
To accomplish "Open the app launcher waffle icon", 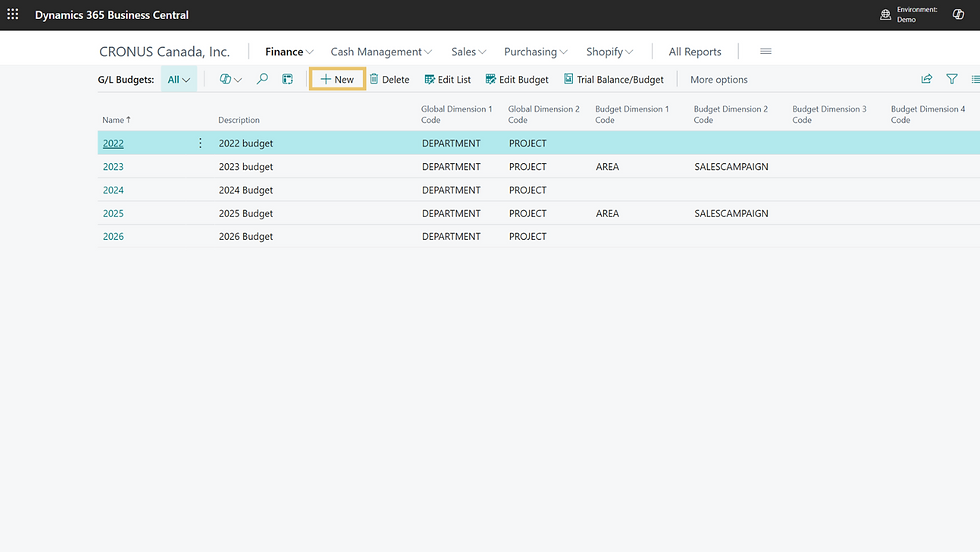I will point(12,14).
